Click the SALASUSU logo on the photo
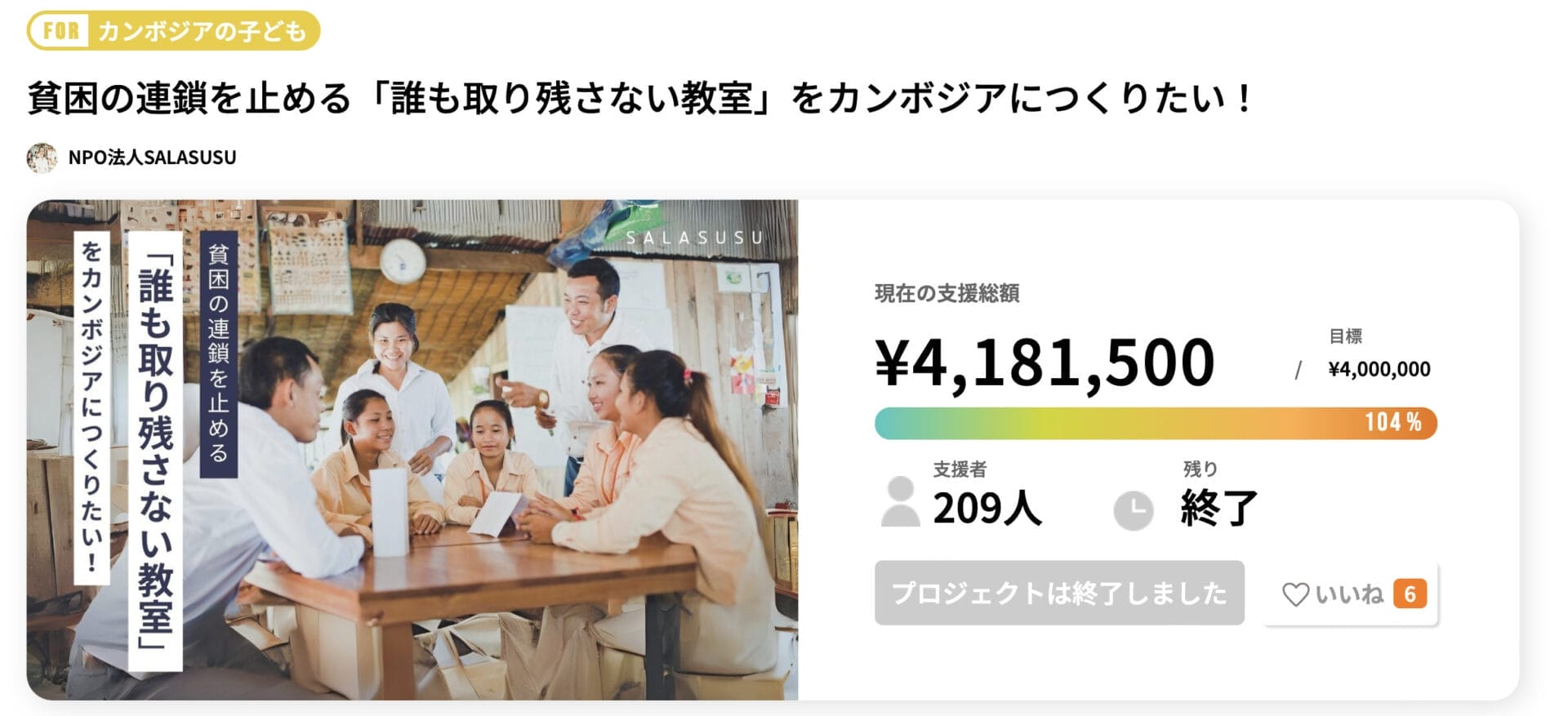 694,237
